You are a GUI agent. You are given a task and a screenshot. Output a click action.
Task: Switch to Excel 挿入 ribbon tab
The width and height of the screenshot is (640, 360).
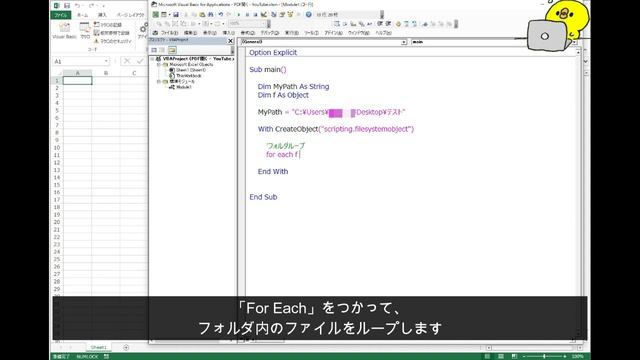[102, 15]
